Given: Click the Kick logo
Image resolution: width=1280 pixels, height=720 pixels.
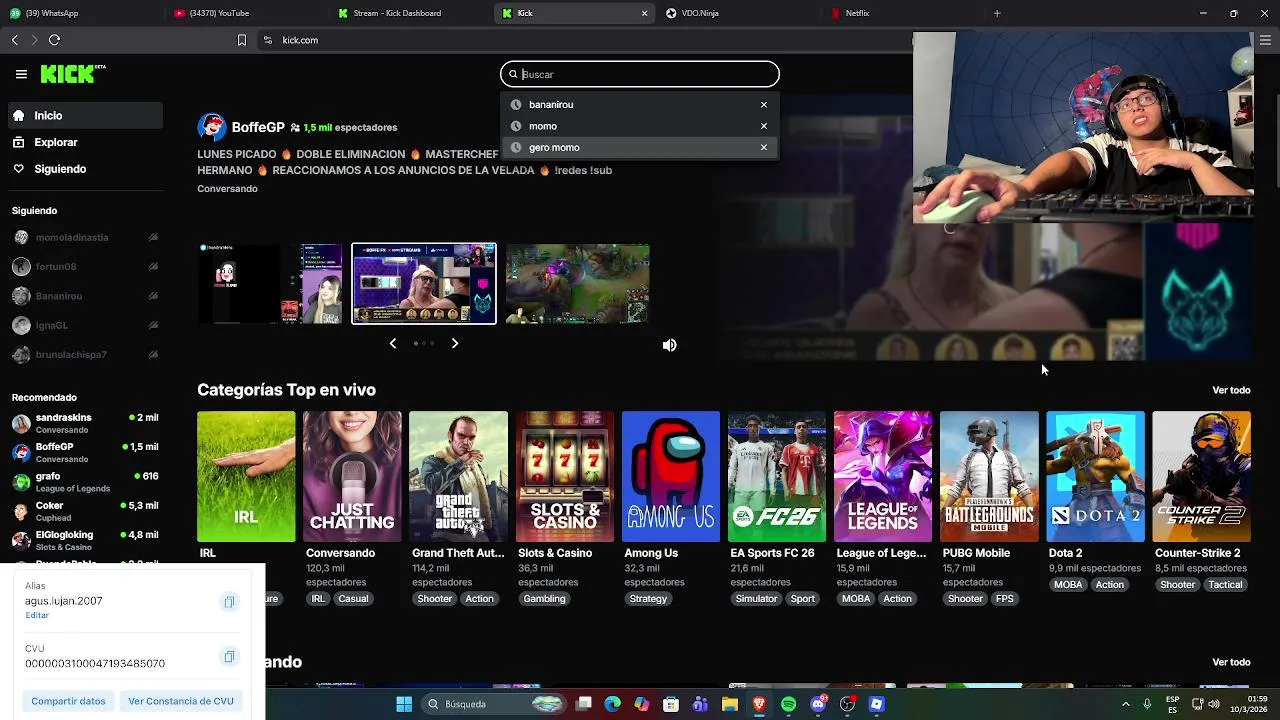Looking at the screenshot, I should click(73, 74).
